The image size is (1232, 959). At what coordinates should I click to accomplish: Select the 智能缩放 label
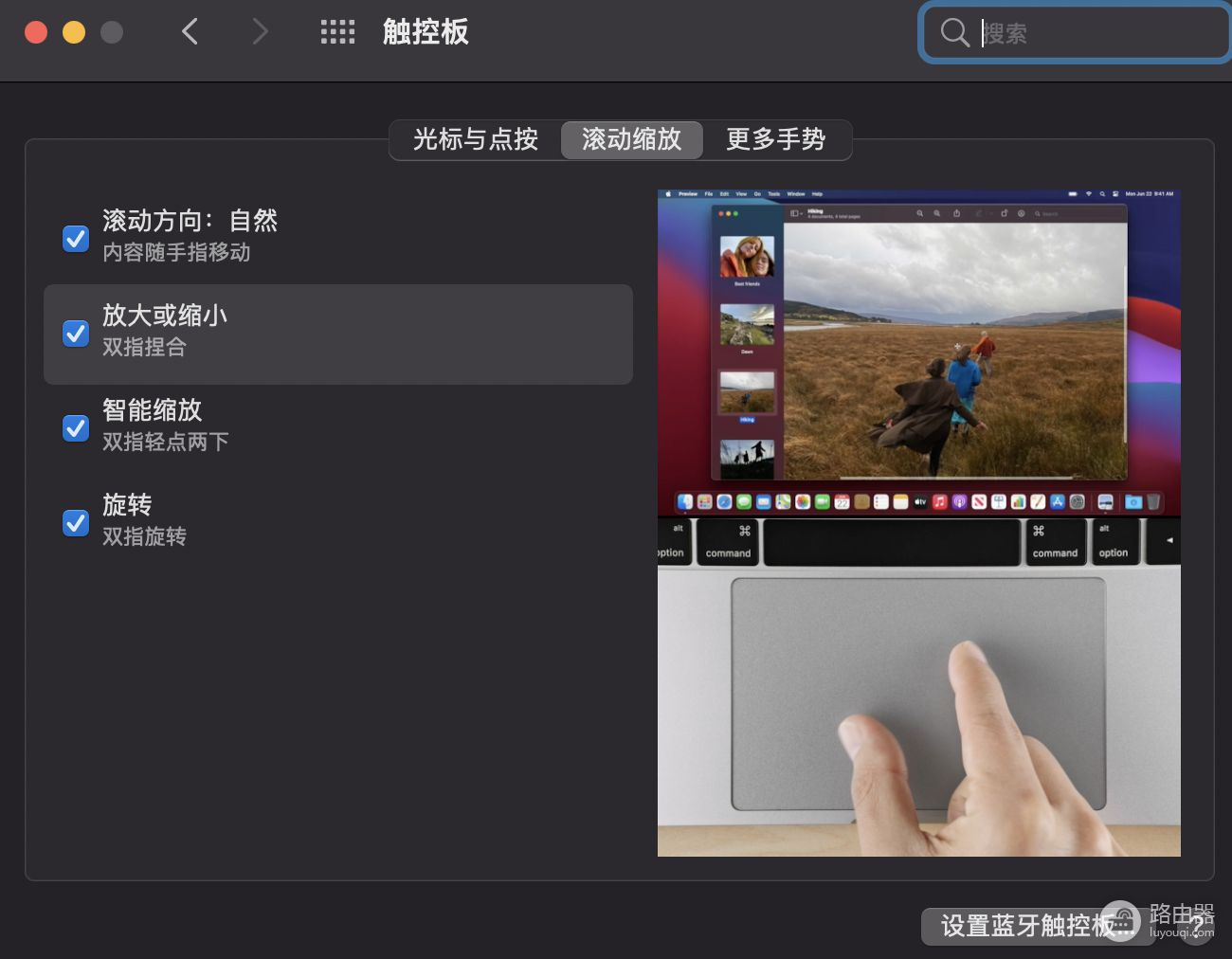pos(153,410)
